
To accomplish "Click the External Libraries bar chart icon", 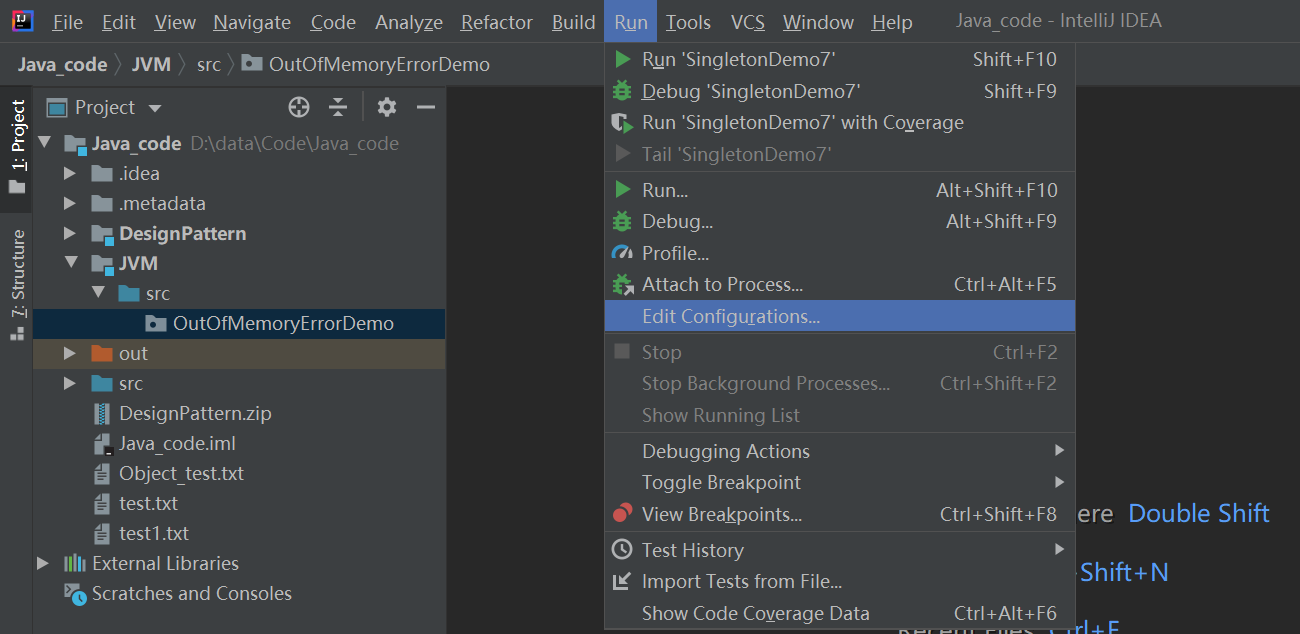I will 75,563.
